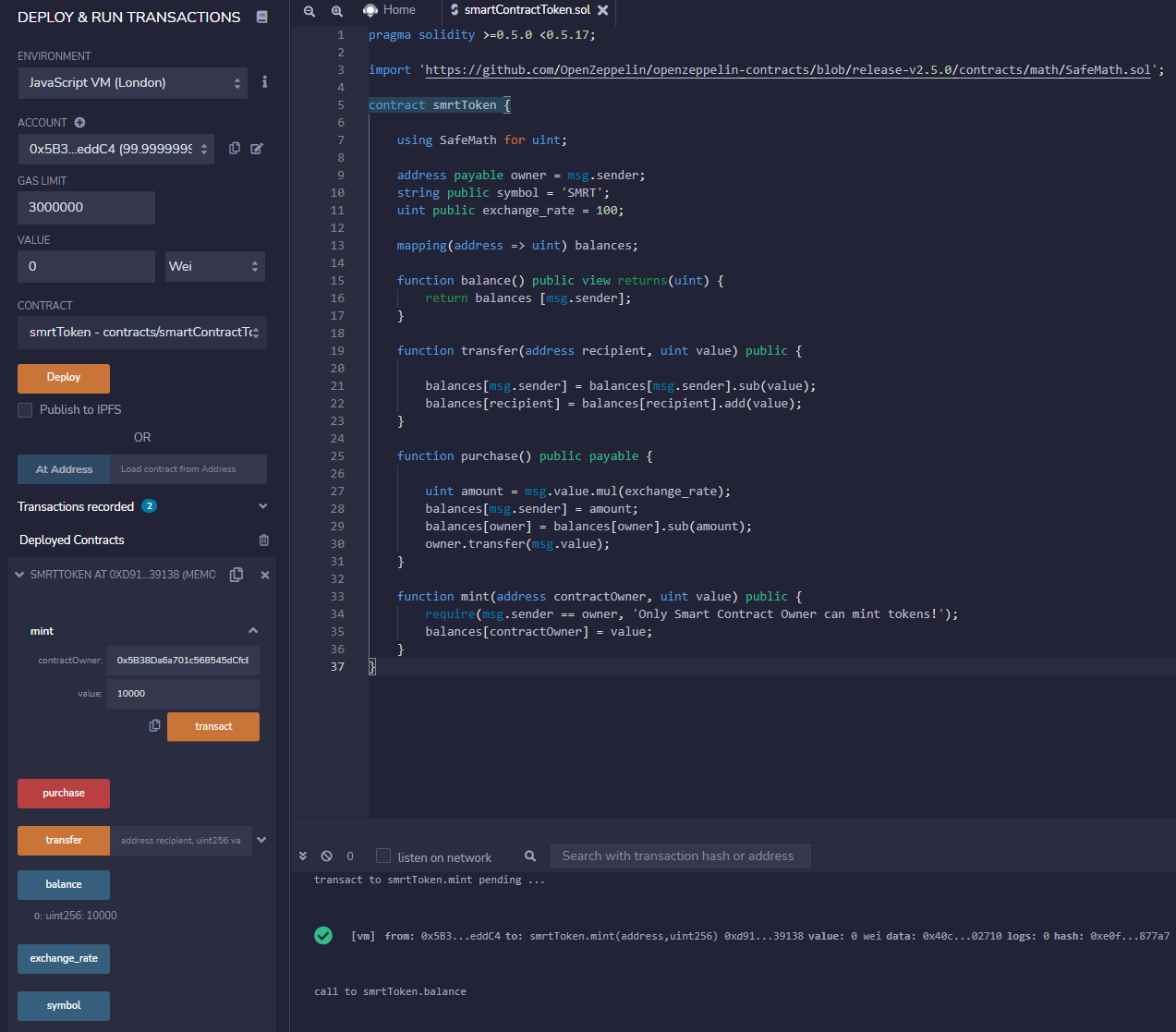Expand the transfer function parameters

click(261, 840)
